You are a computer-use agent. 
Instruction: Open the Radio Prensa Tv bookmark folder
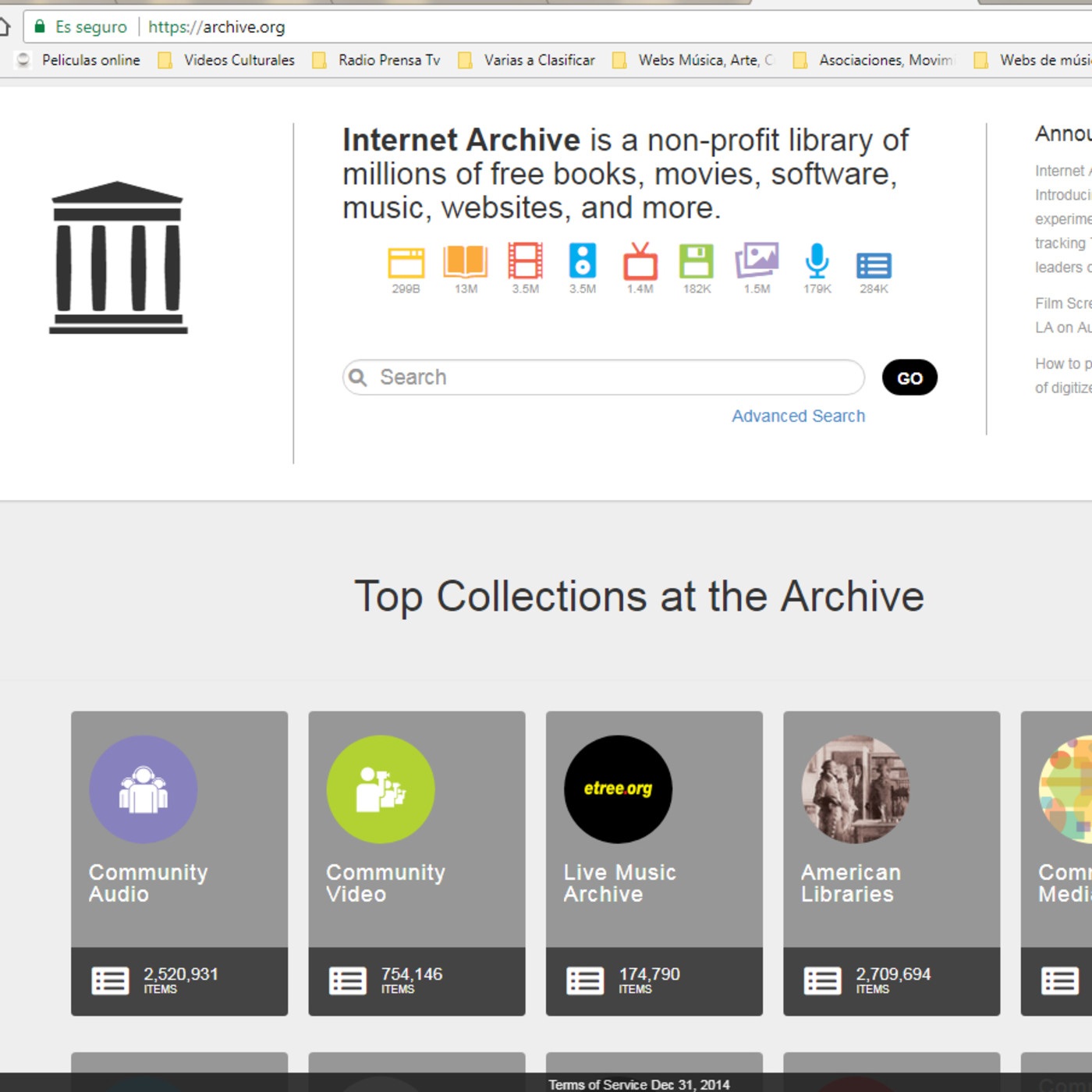tap(376, 60)
